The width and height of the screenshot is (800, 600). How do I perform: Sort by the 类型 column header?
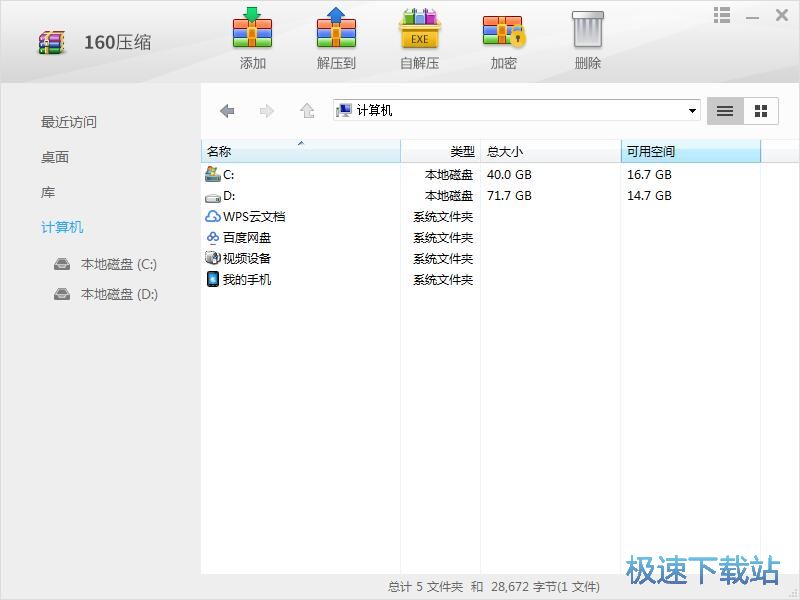point(440,152)
